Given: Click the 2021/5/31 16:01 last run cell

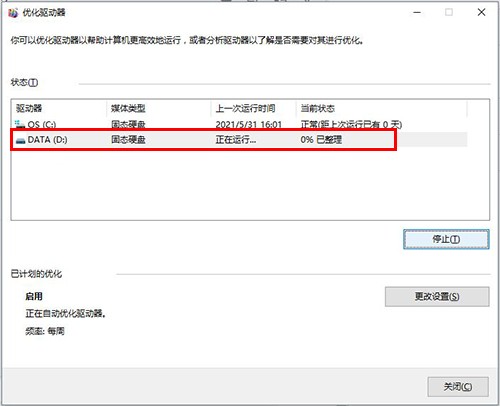Looking at the screenshot, I should coord(249,125).
